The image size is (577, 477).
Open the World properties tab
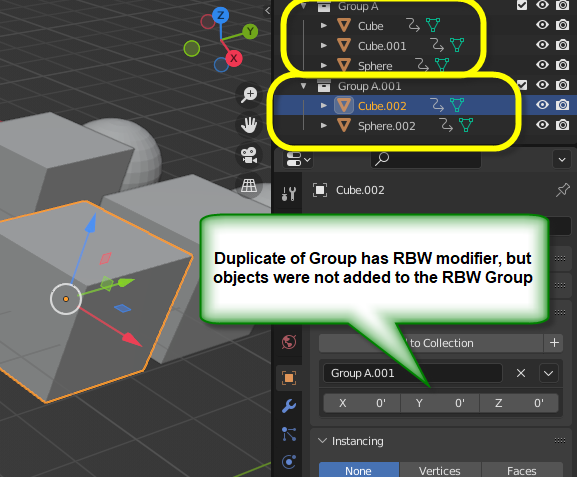coord(289,342)
